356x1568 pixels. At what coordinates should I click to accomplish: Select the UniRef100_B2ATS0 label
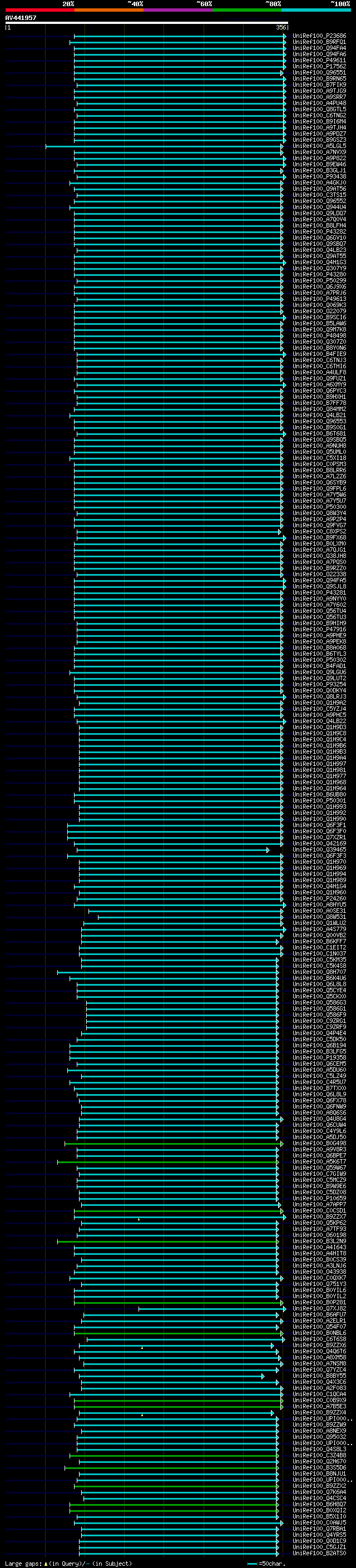click(x=319, y=1554)
